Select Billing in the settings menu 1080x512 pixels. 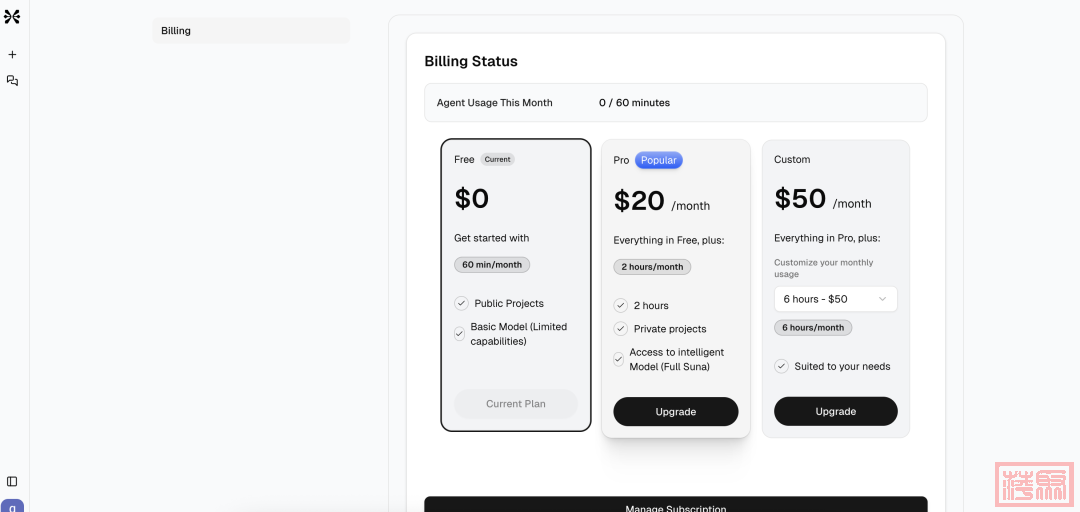[251, 31]
